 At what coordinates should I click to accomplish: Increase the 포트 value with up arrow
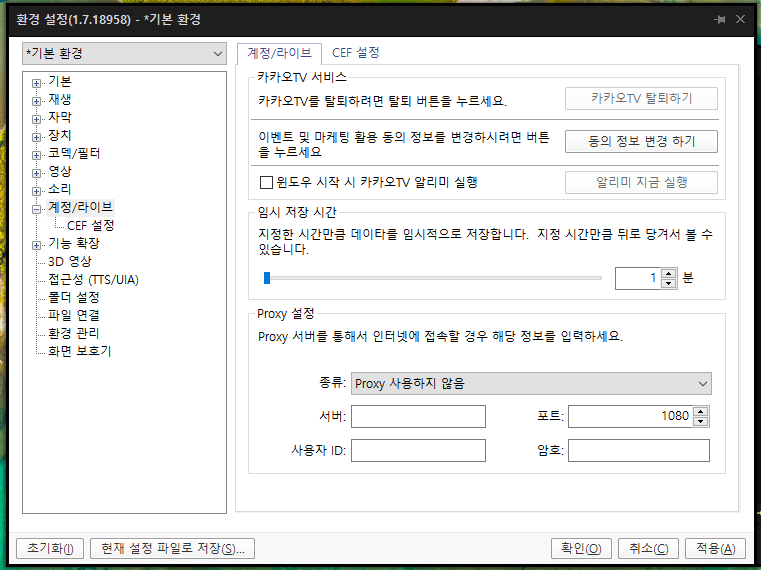point(700,412)
